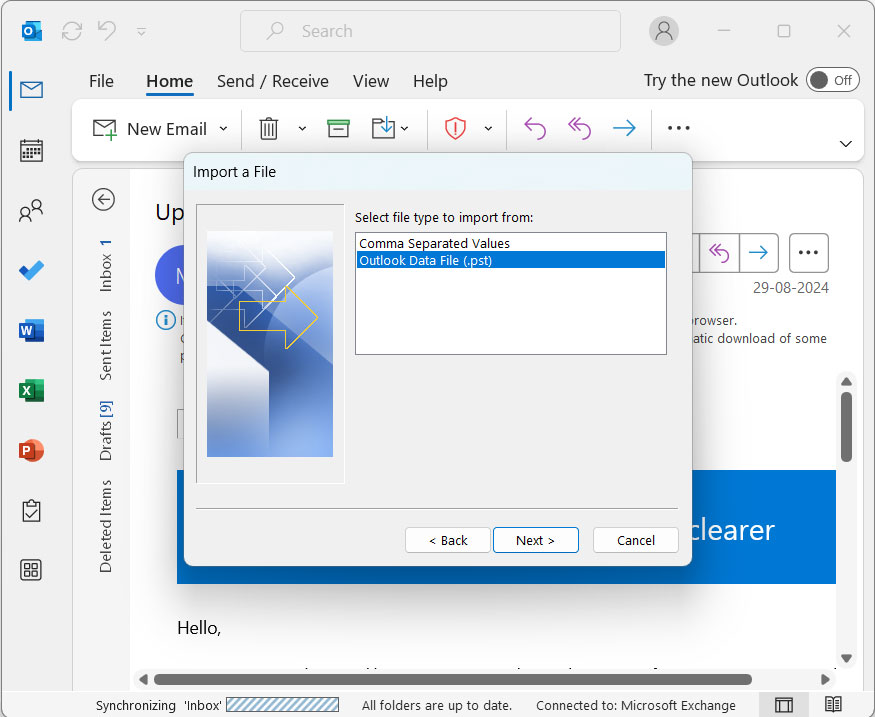Launch Word from the sidebar

point(30,330)
